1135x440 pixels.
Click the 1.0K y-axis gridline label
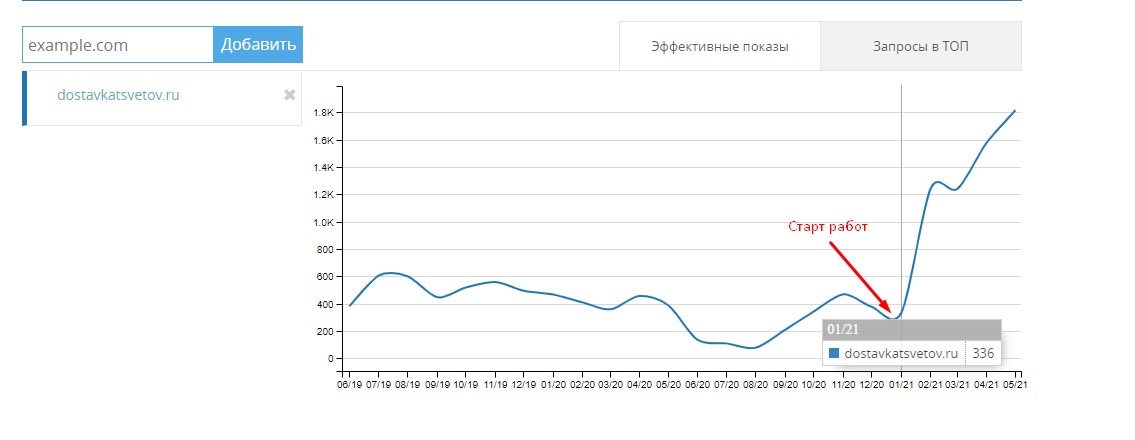[x=322, y=222]
